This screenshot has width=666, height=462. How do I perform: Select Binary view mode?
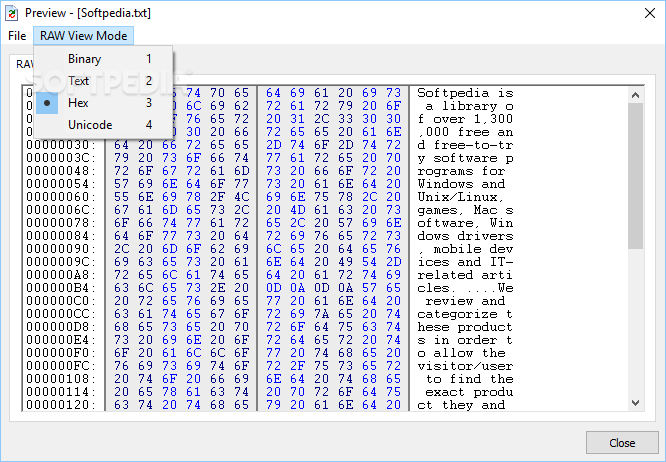(103, 59)
